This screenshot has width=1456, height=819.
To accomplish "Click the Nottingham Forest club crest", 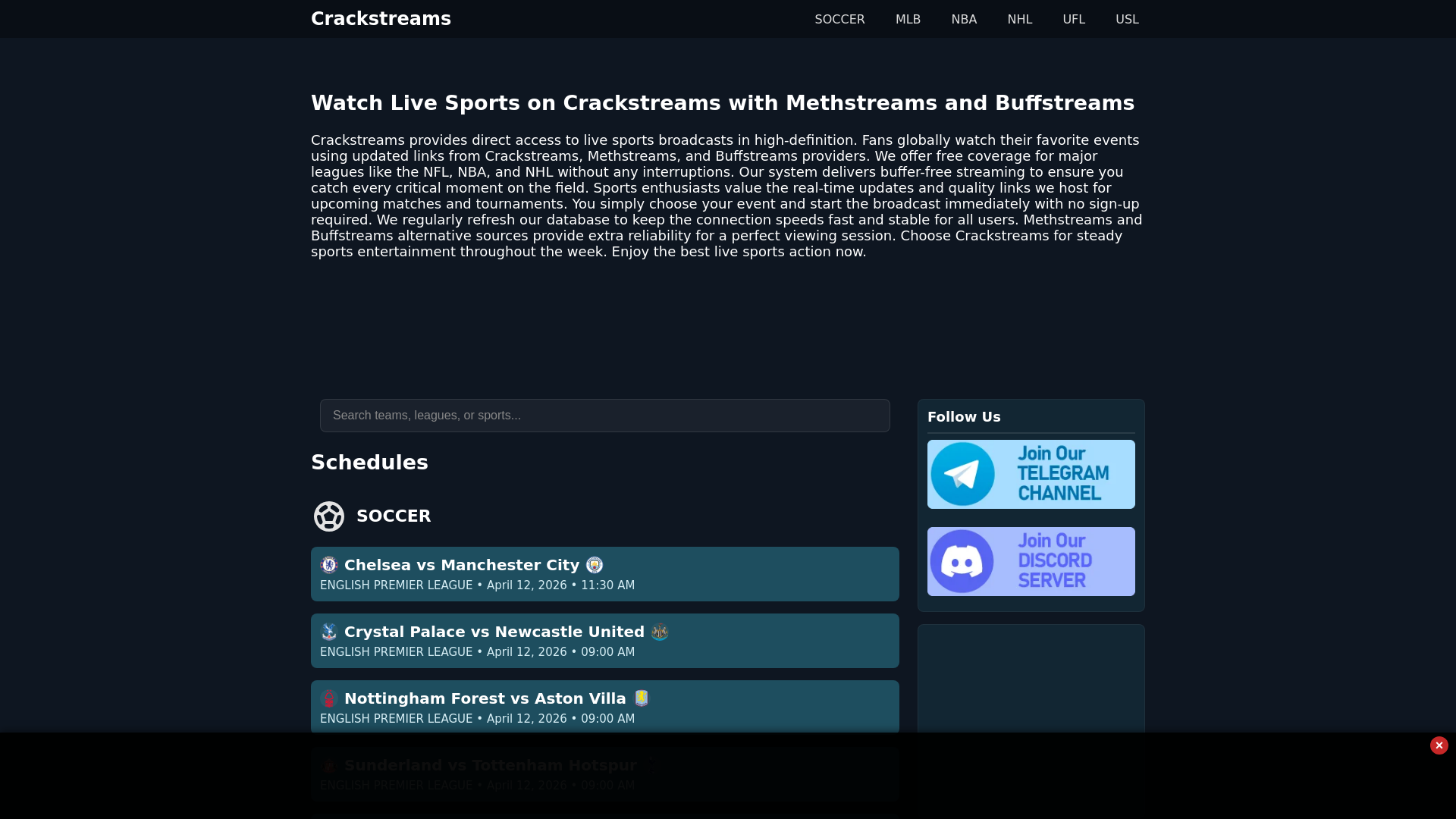I will pyautogui.click(x=329, y=698).
